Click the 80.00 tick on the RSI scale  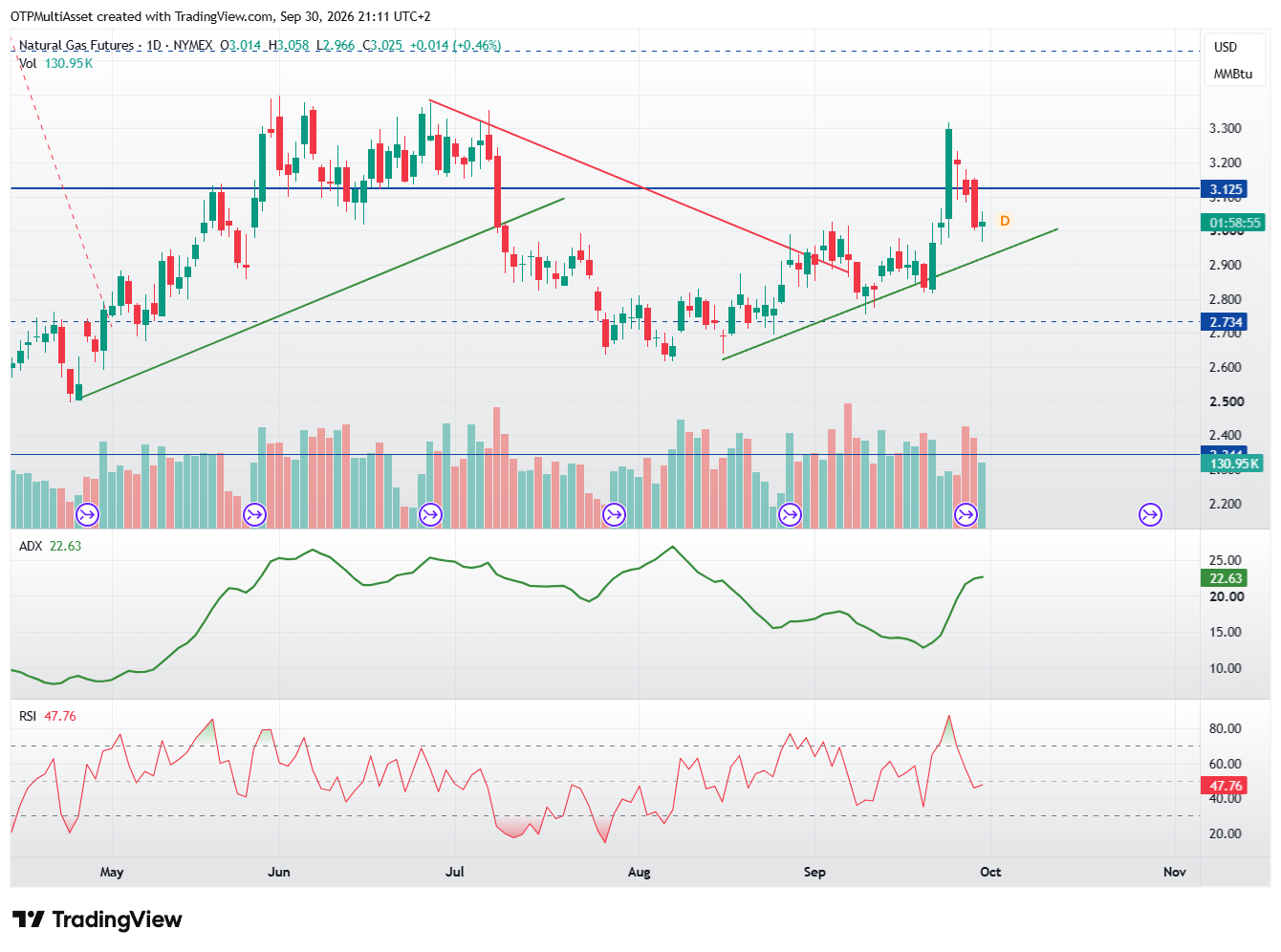click(1226, 728)
